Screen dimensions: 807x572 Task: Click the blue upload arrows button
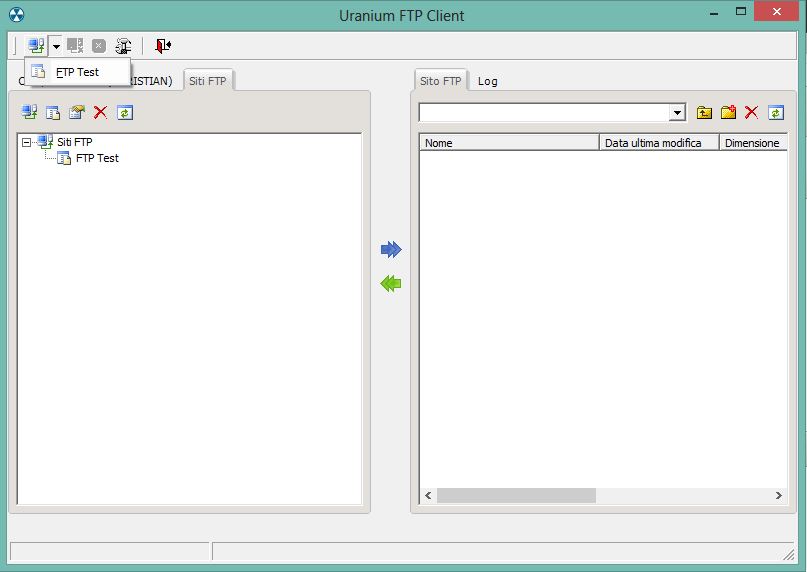[391, 250]
